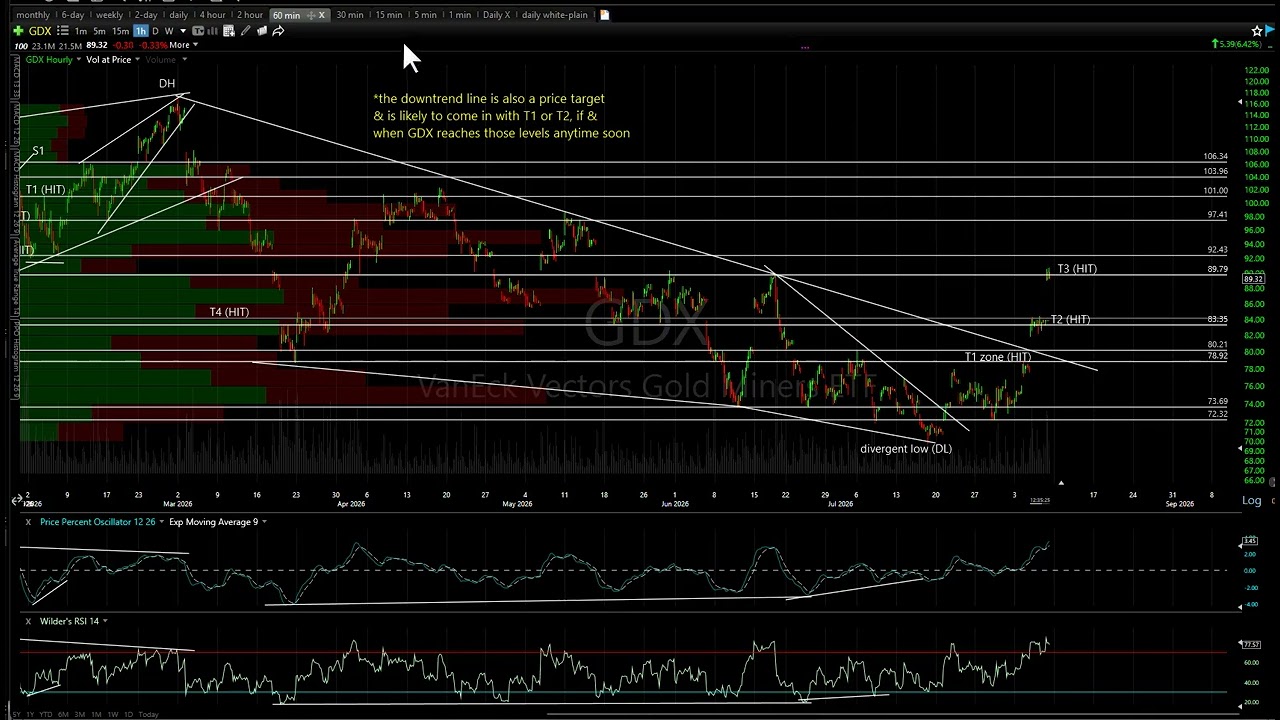Set range to 1M

[96, 714]
